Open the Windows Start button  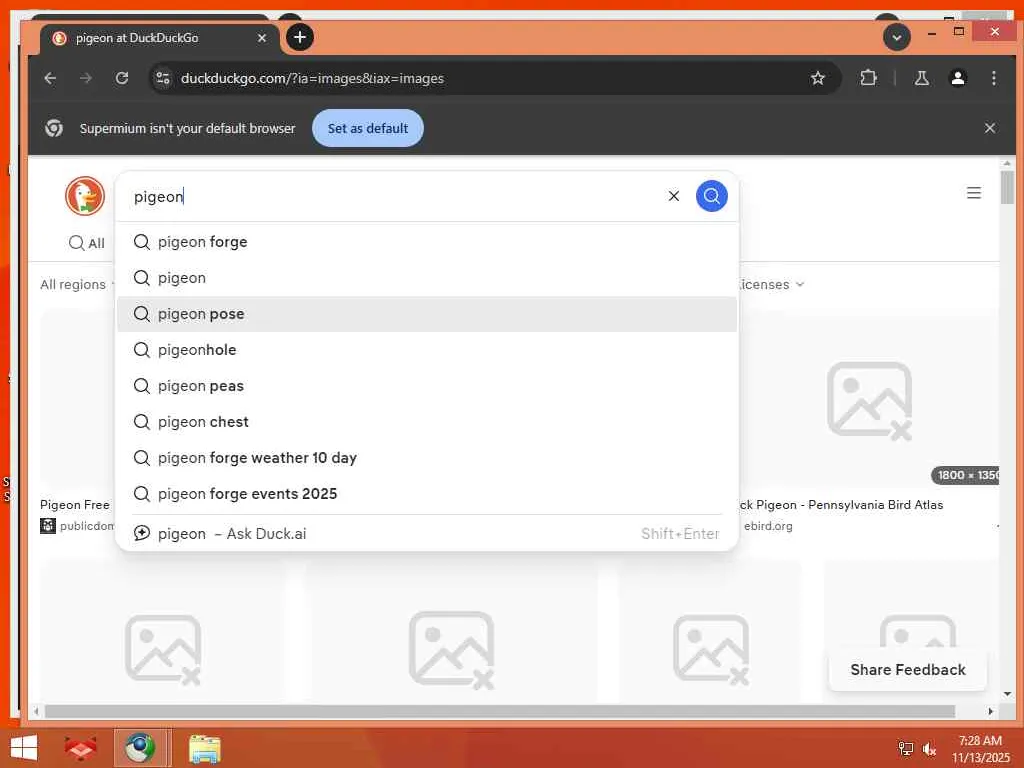(24, 748)
